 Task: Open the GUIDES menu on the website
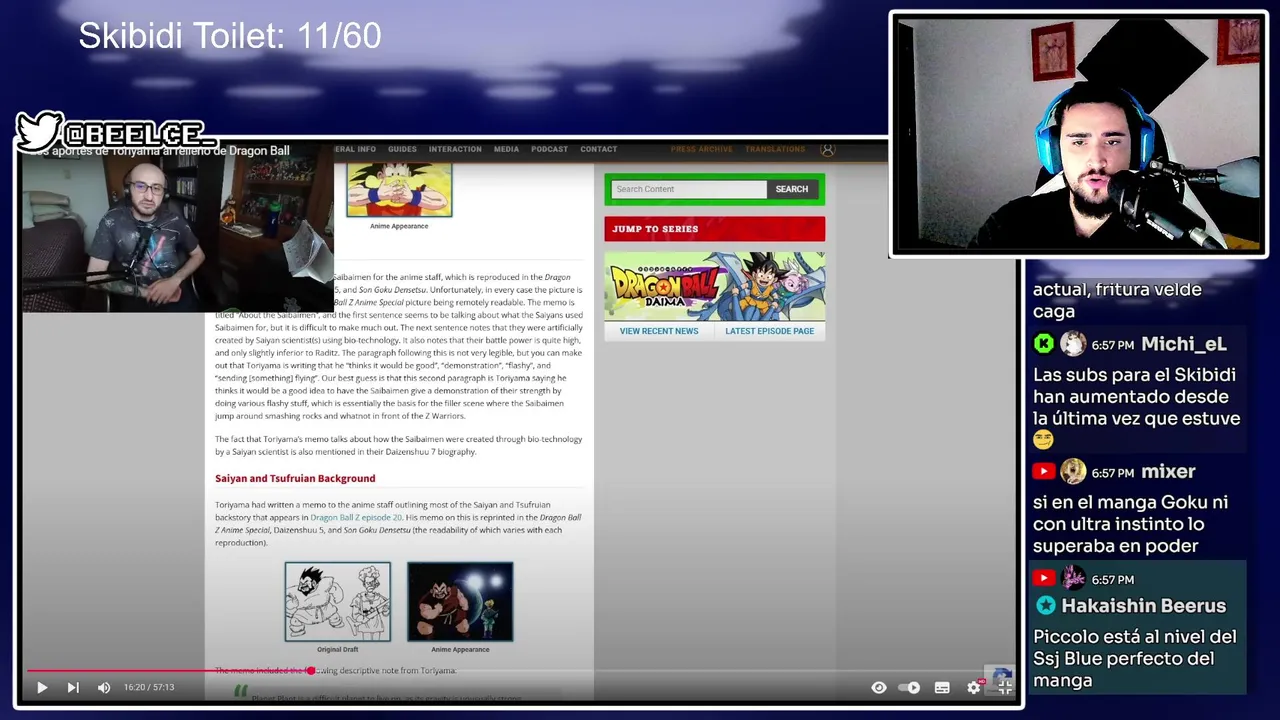point(402,149)
